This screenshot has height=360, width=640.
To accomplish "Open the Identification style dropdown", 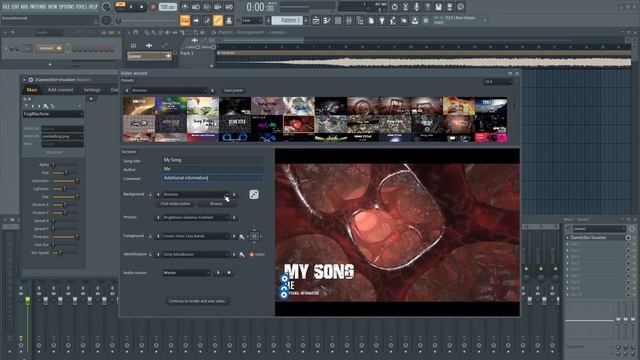I will 196,254.
